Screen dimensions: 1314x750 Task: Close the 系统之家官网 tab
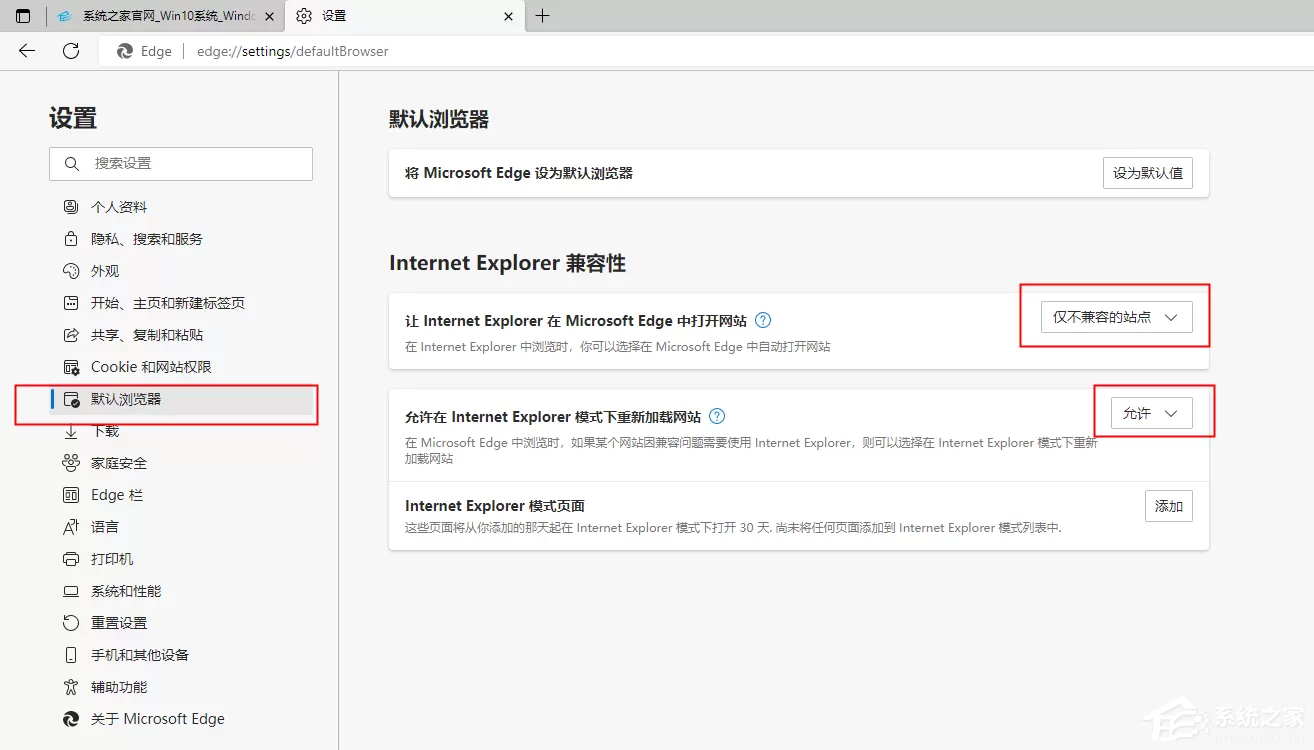click(x=269, y=16)
